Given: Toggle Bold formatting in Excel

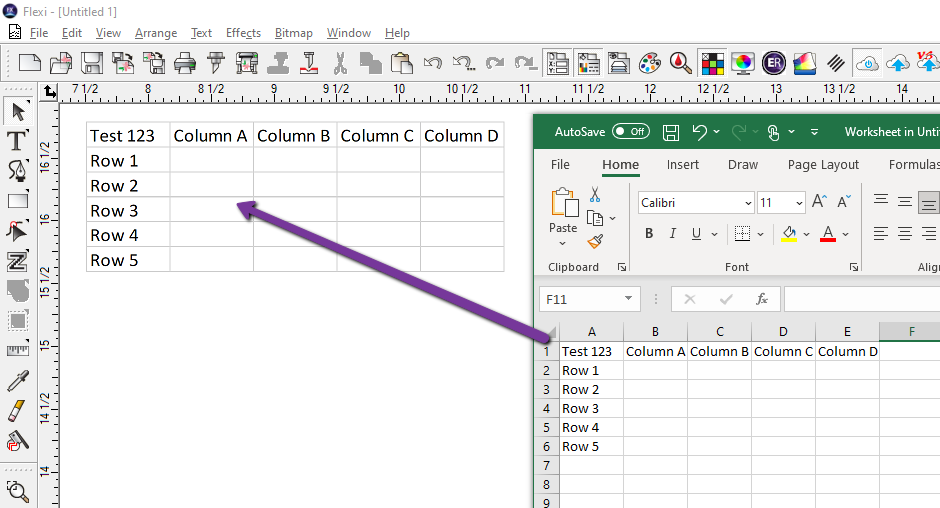Looking at the screenshot, I should pos(649,234).
